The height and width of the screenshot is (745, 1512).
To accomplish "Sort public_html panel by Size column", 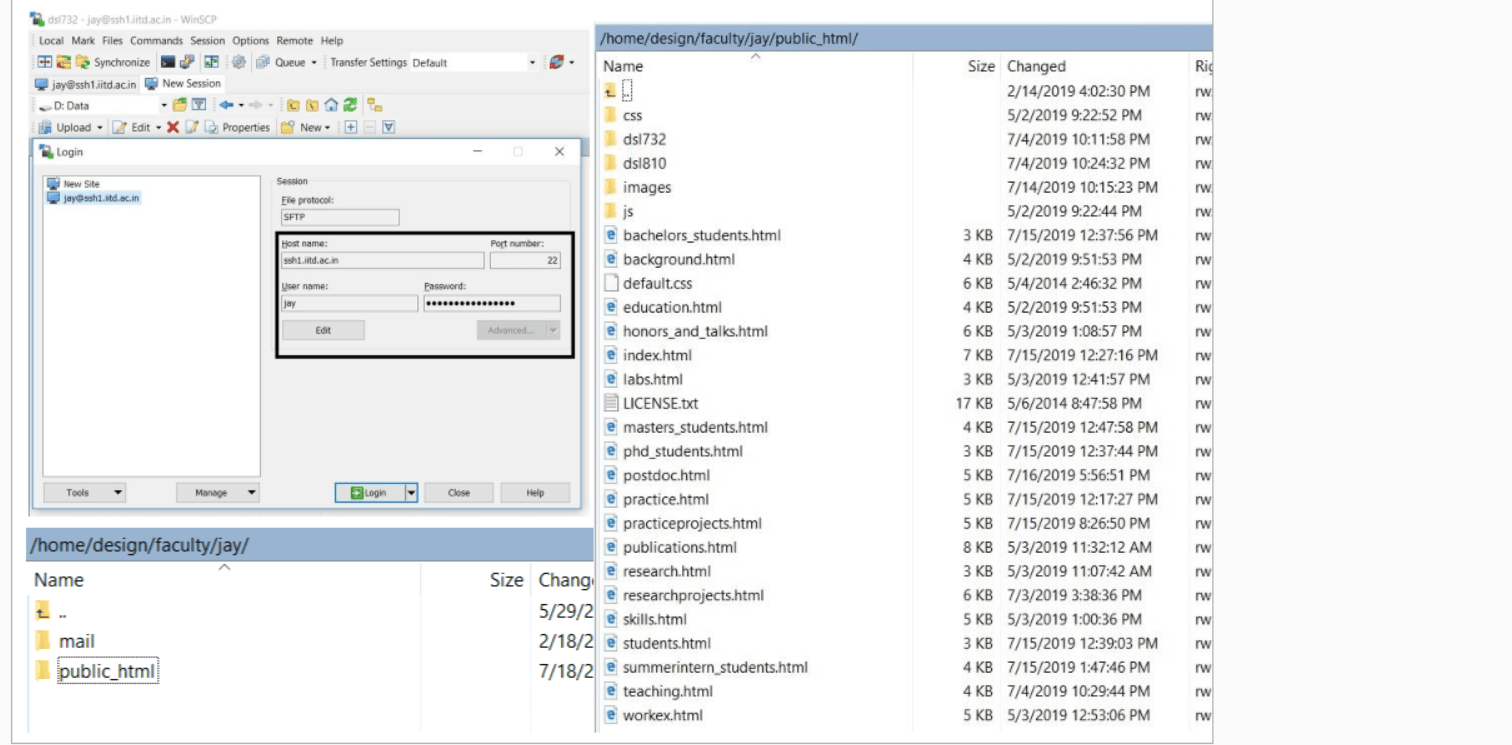I will [x=981, y=66].
